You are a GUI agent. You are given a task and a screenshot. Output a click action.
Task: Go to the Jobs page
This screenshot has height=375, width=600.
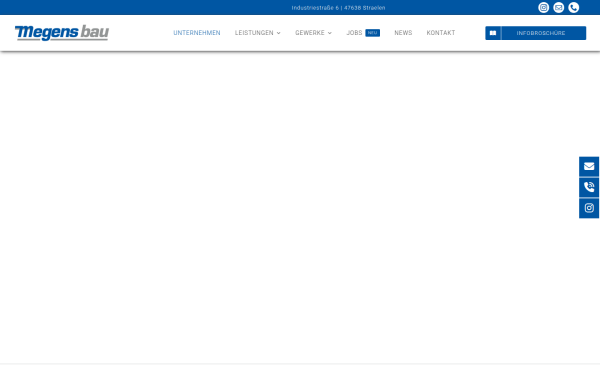354,33
